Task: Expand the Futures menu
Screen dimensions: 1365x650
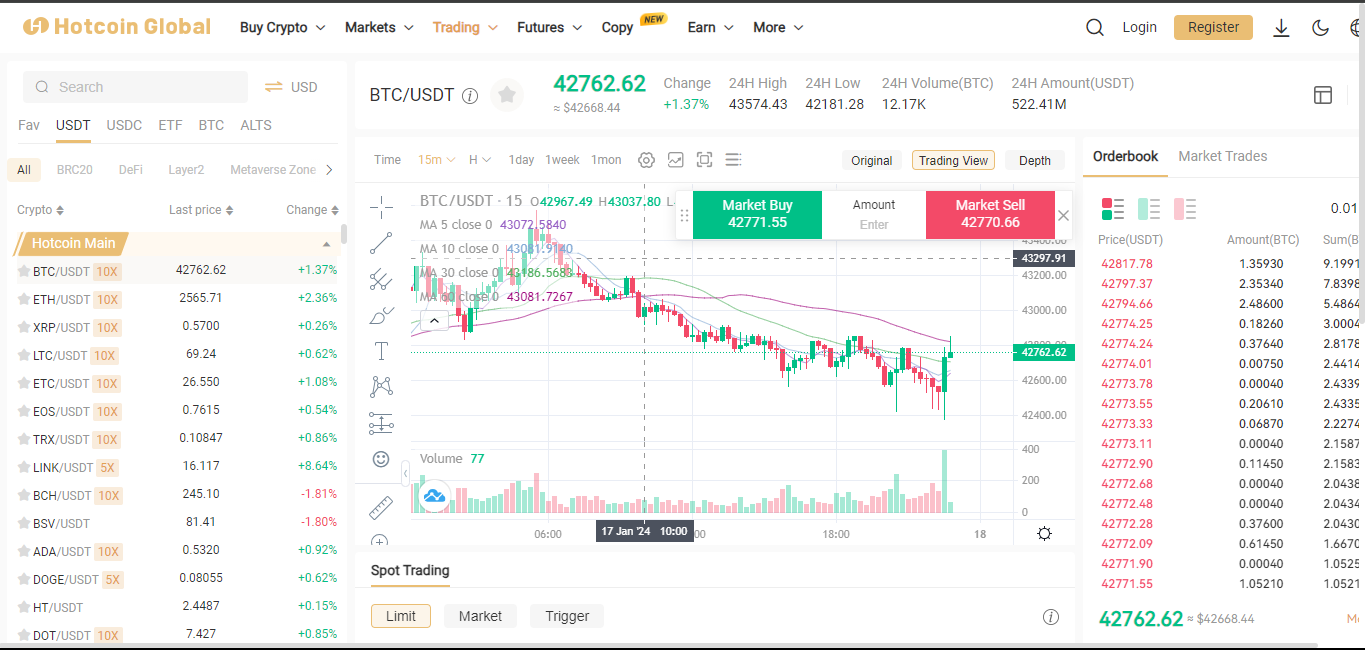Action: [550, 27]
